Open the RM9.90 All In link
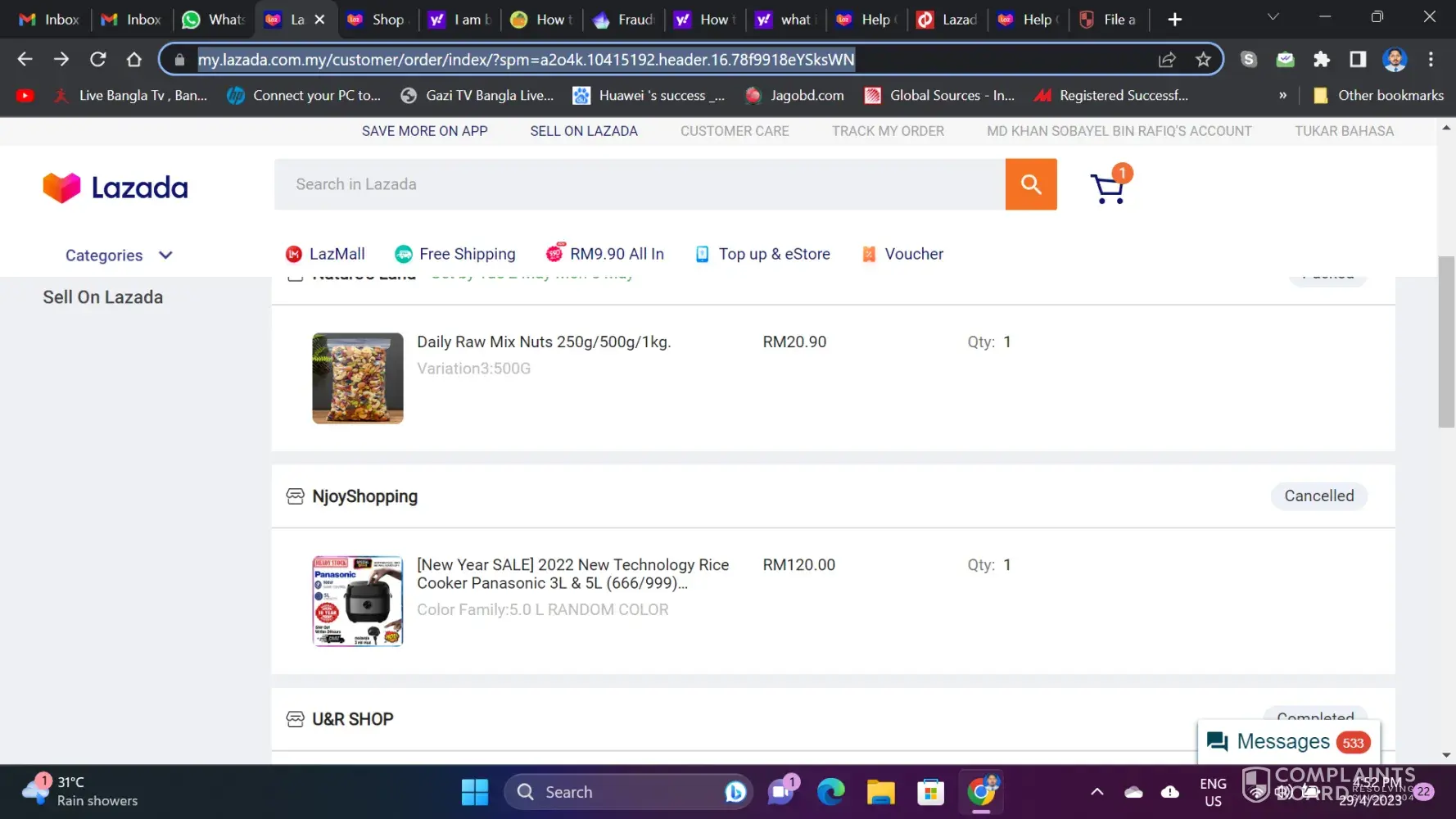The width and height of the screenshot is (1456, 819). tap(605, 253)
